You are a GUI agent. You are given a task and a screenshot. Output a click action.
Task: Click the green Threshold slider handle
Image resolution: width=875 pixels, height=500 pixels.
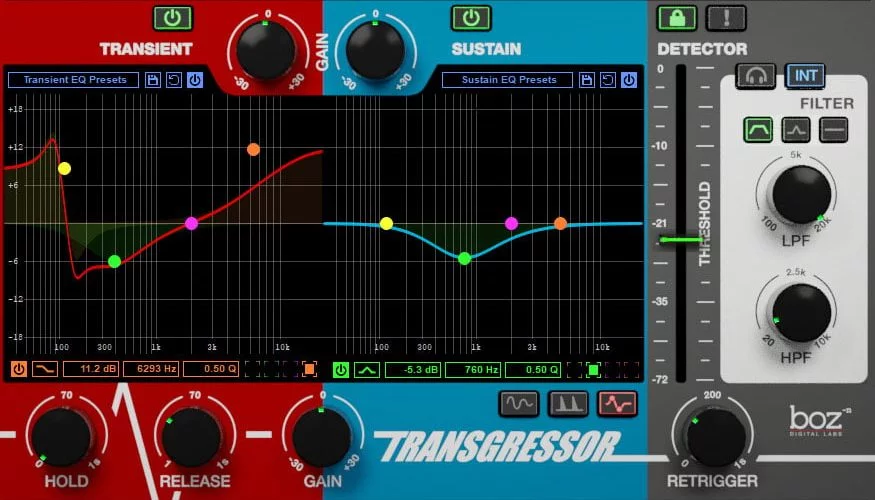click(x=681, y=241)
